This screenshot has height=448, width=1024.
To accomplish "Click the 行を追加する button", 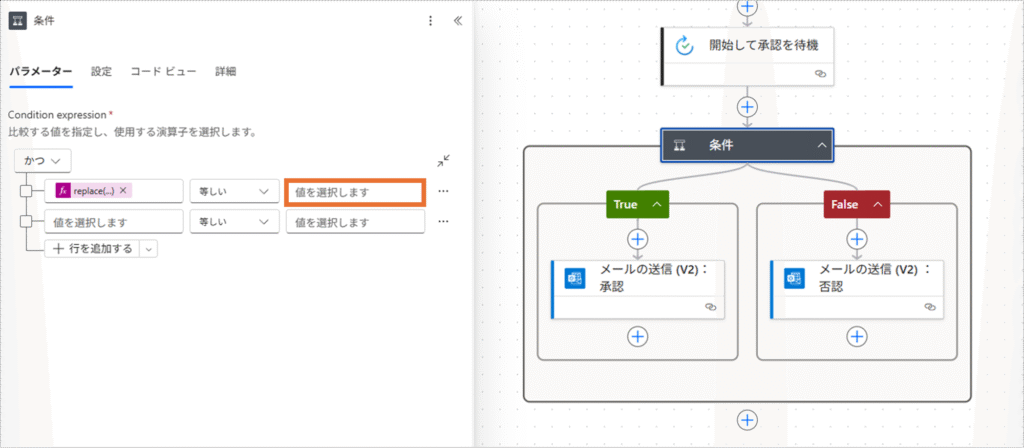I will [x=91, y=249].
